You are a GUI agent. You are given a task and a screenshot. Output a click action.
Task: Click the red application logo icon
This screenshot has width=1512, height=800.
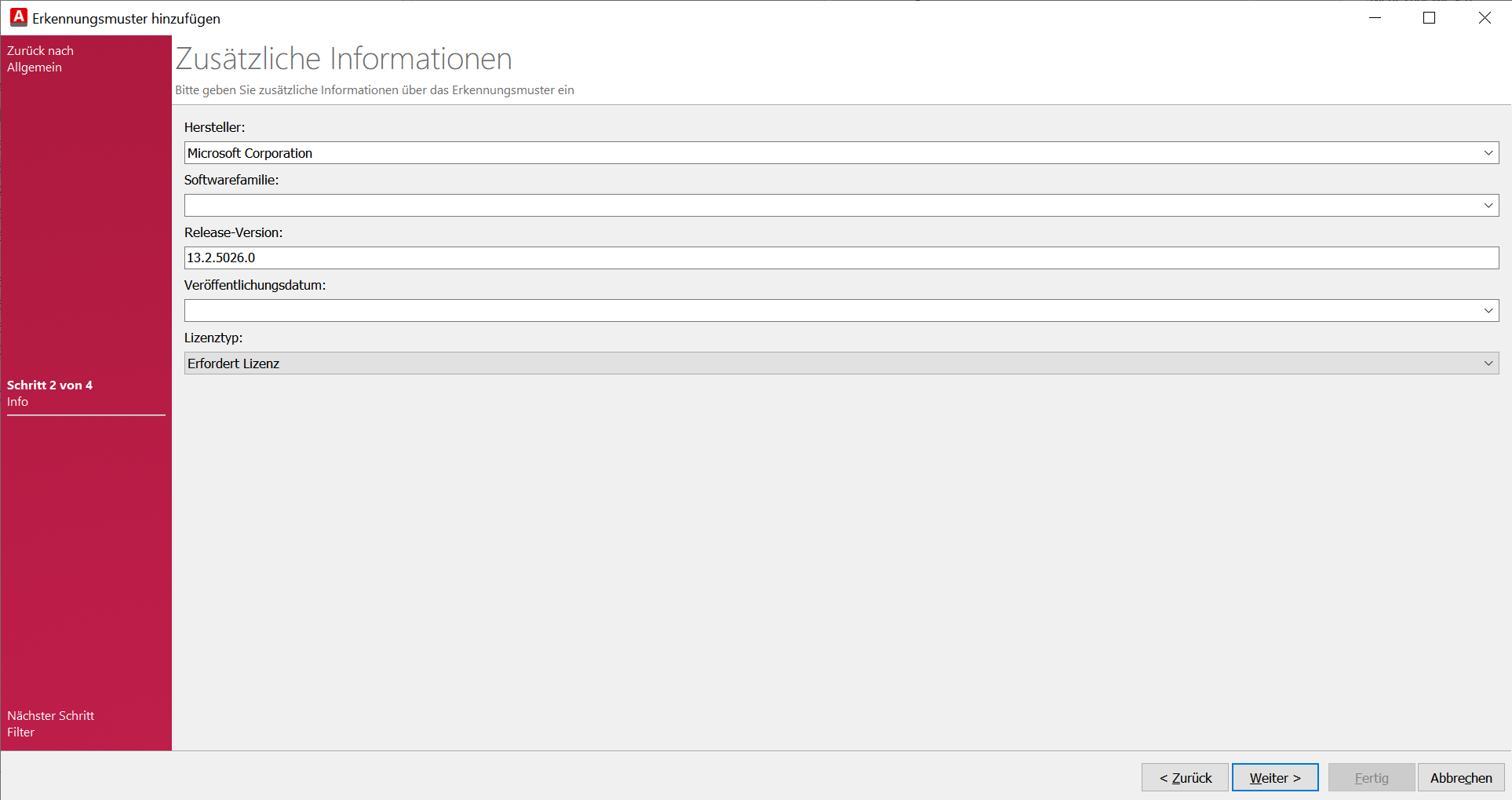[19, 17]
